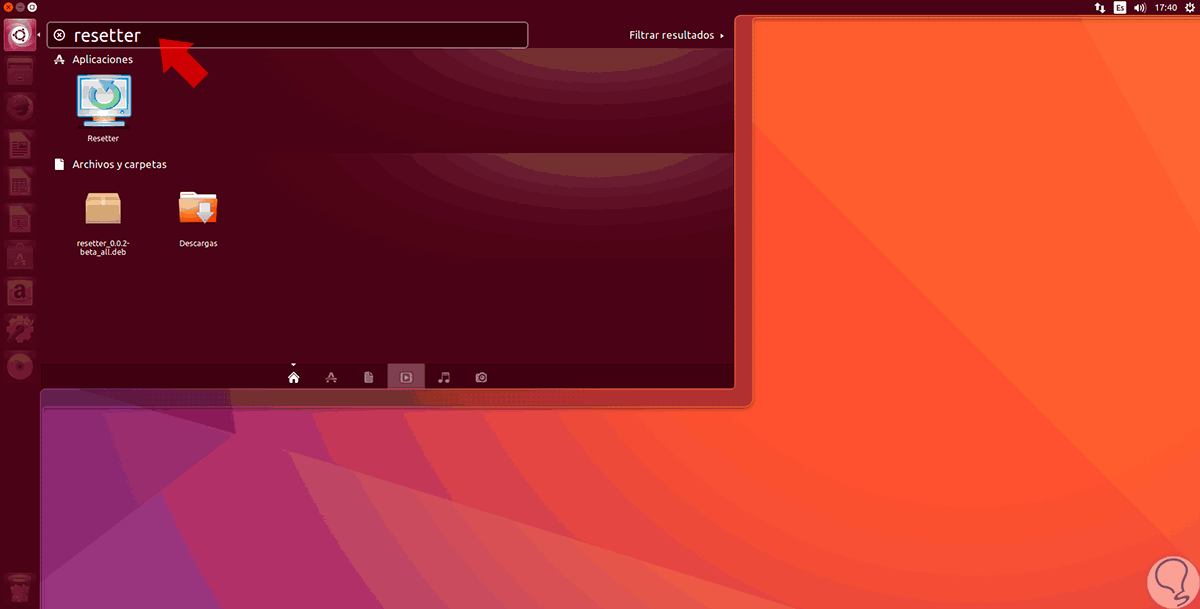Open System Settings from the launcher
The width and height of the screenshot is (1200, 609).
point(19,329)
